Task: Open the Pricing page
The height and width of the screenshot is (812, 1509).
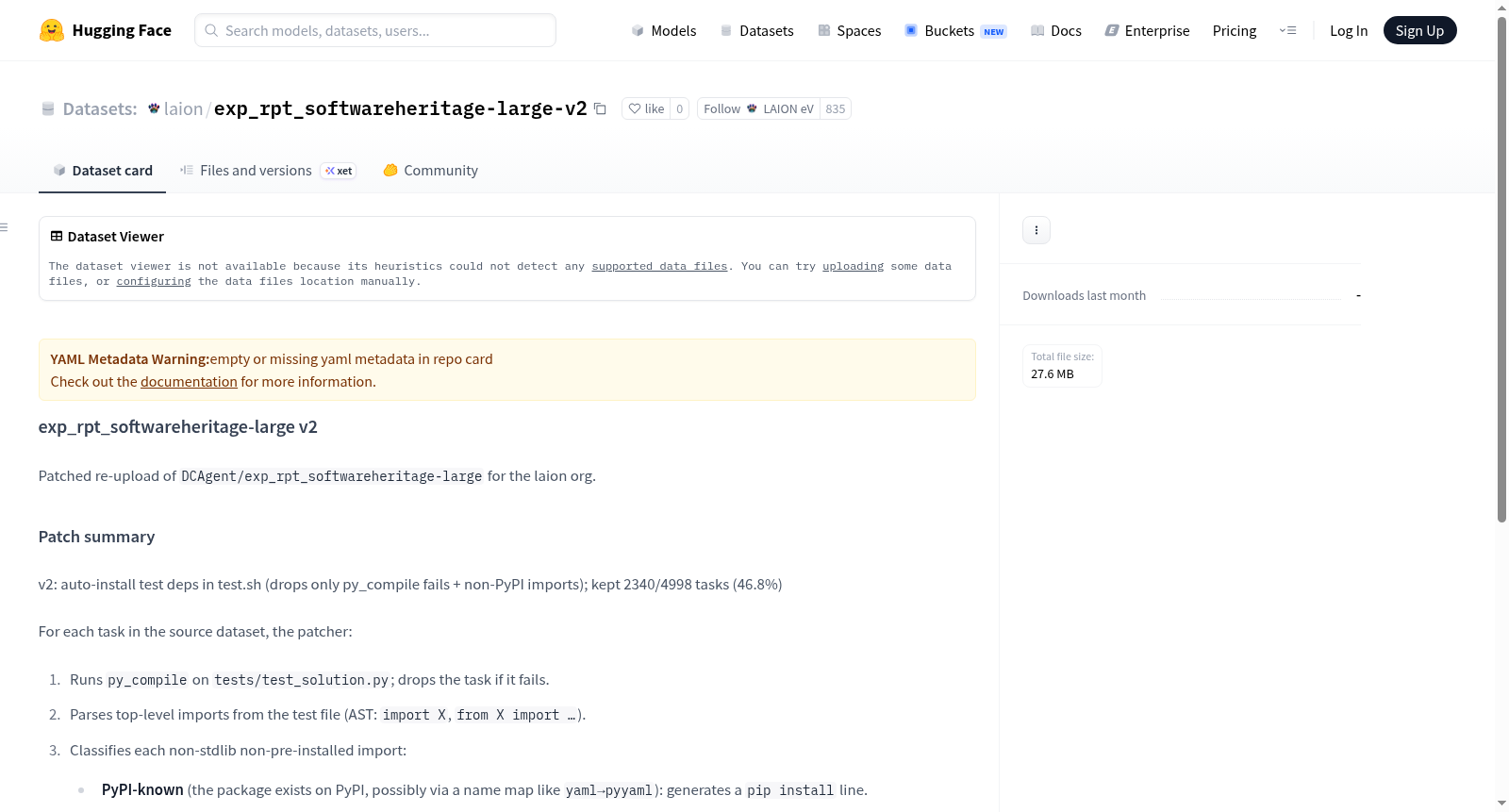Action: pos(1235,30)
